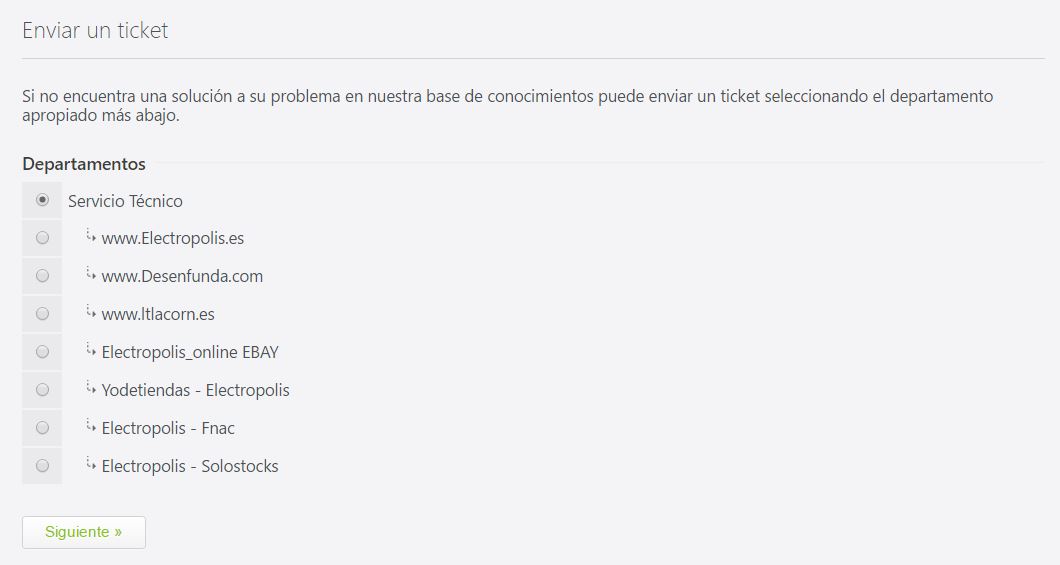Click the sub-department arrow icon beside www.Electropolis.es
Screen dimensions: 1060x565
coord(91,237)
